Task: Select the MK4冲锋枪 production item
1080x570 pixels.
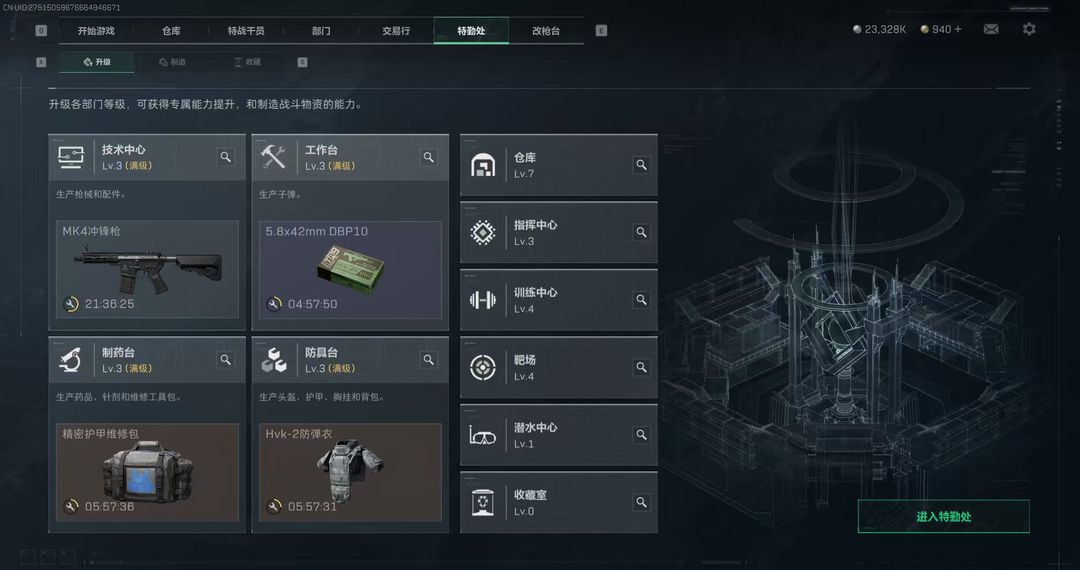Action: [x=147, y=269]
